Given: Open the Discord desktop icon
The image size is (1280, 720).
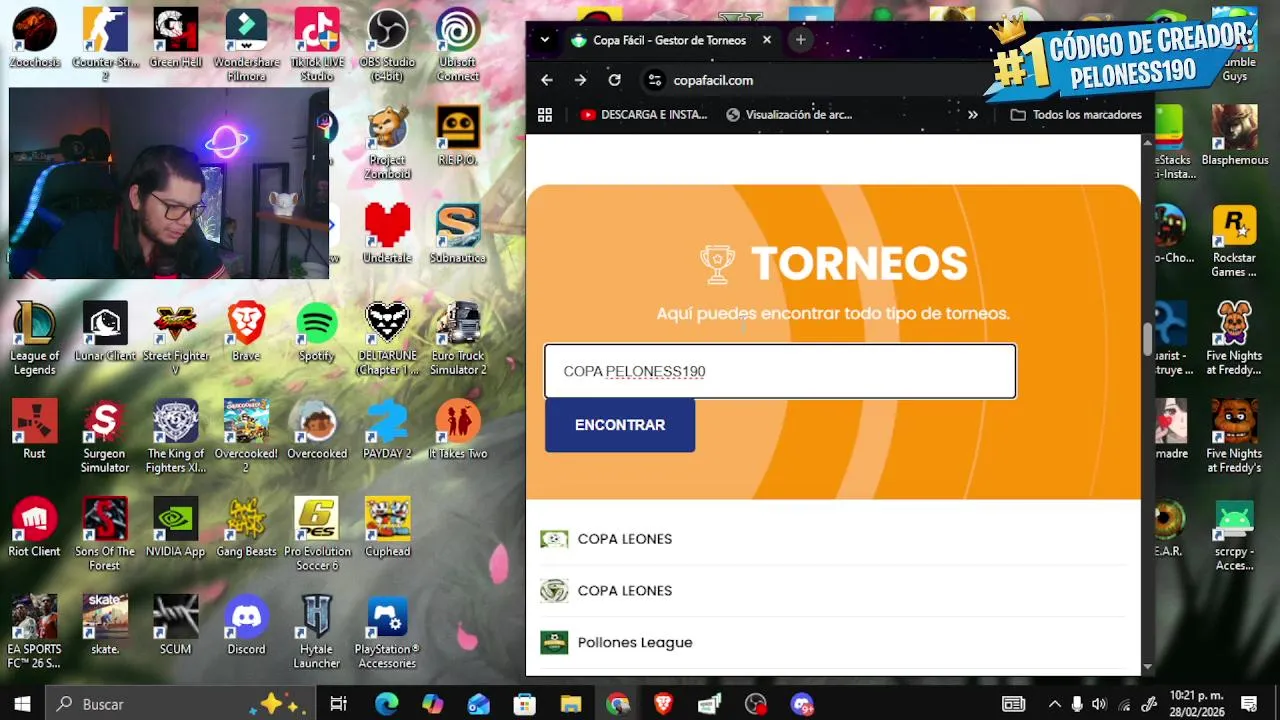Looking at the screenshot, I should (246, 625).
